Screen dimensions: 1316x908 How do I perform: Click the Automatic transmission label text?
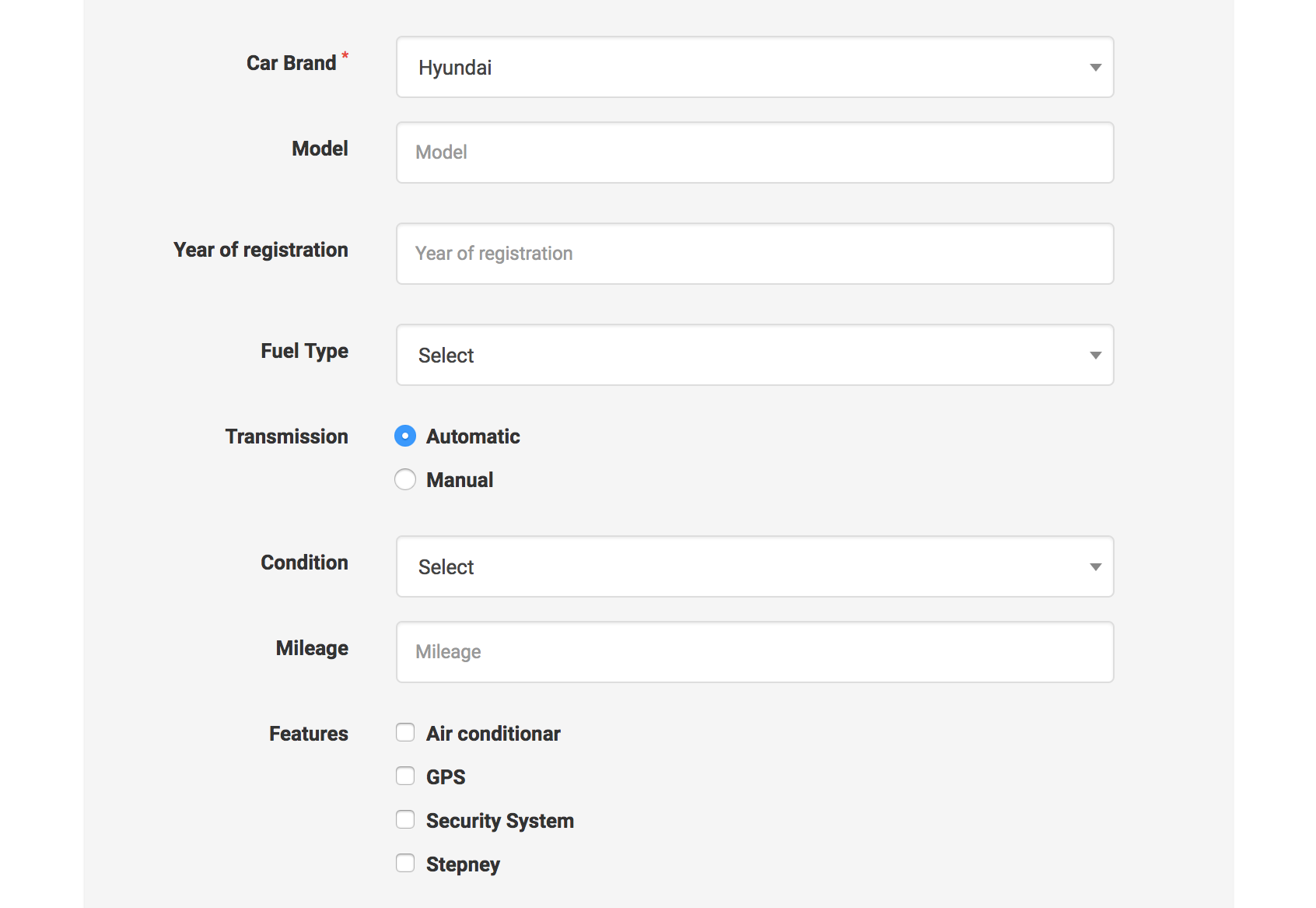tap(473, 436)
